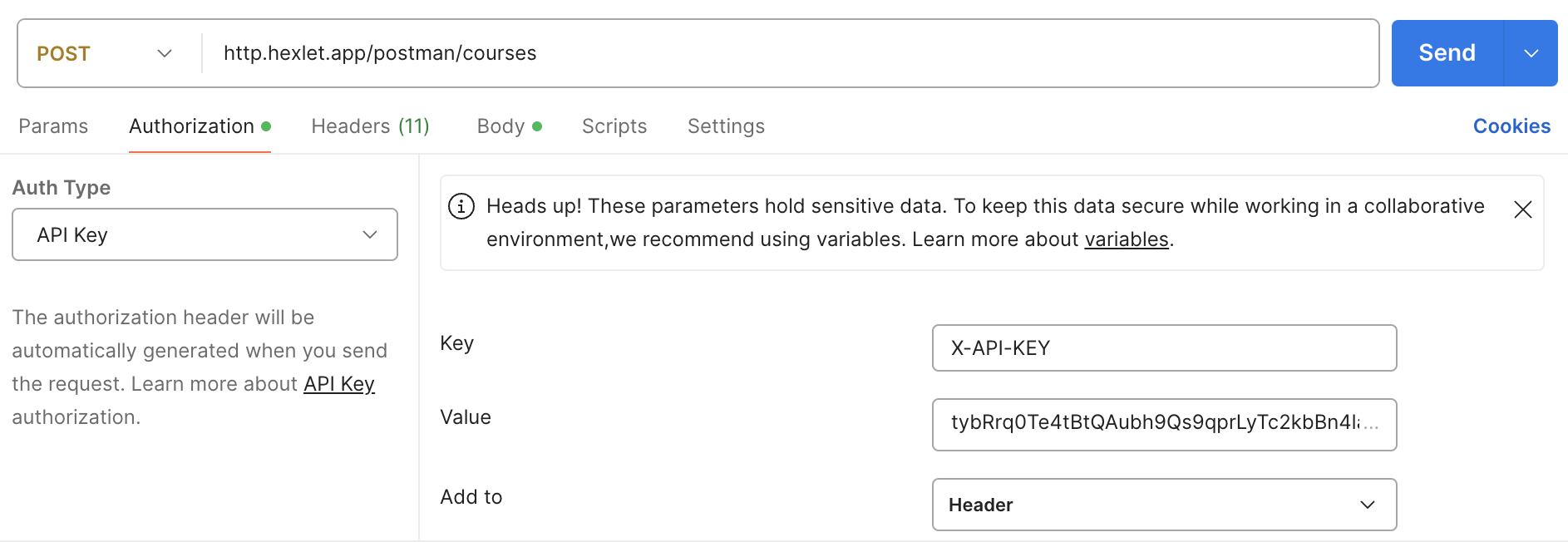Viewport: 1568px width, 542px height.
Task: Follow the variables link in the banner
Action: pos(1127,239)
